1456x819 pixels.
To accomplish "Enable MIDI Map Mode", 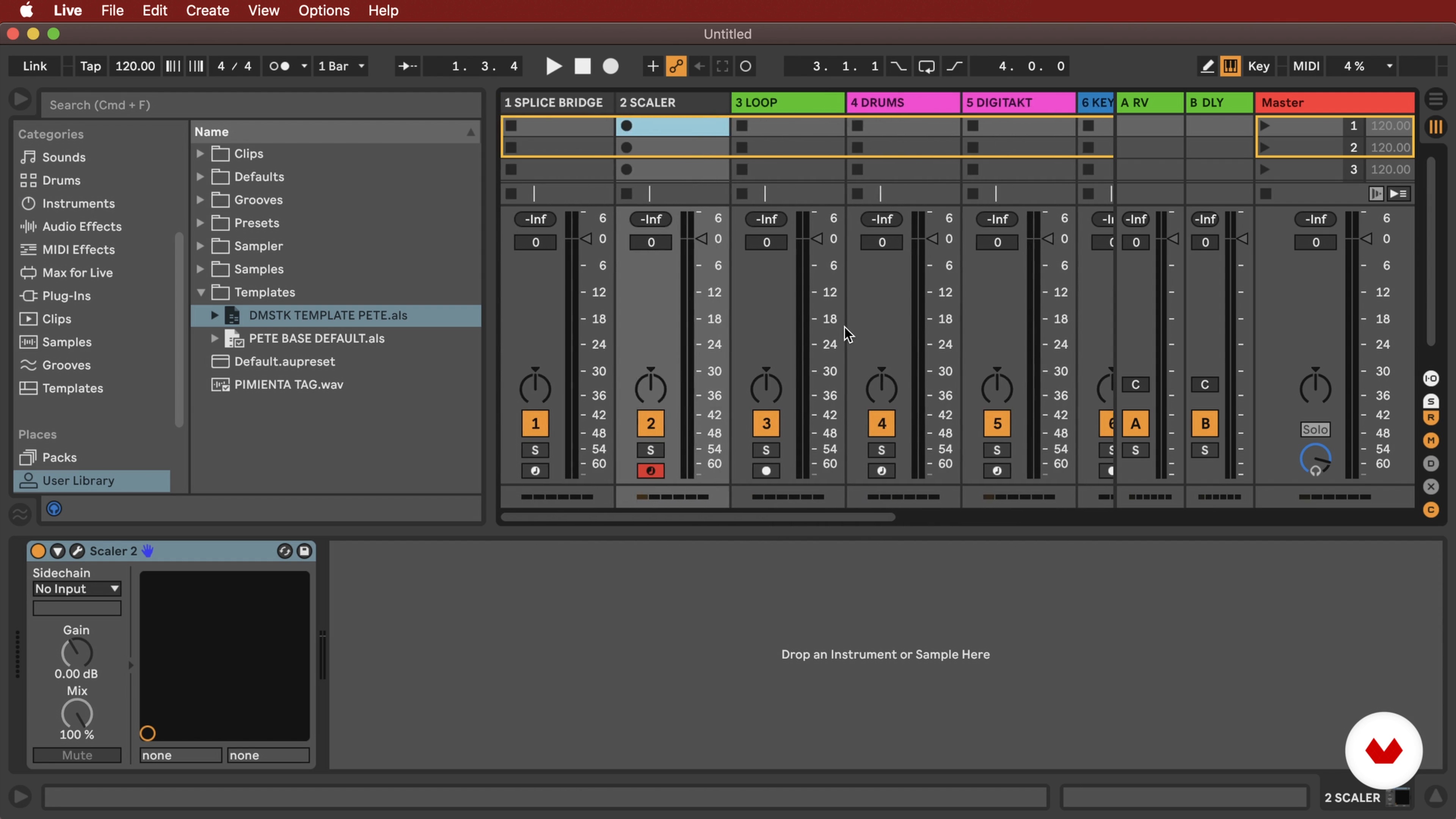I will pyautogui.click(x=1306, y=66).
